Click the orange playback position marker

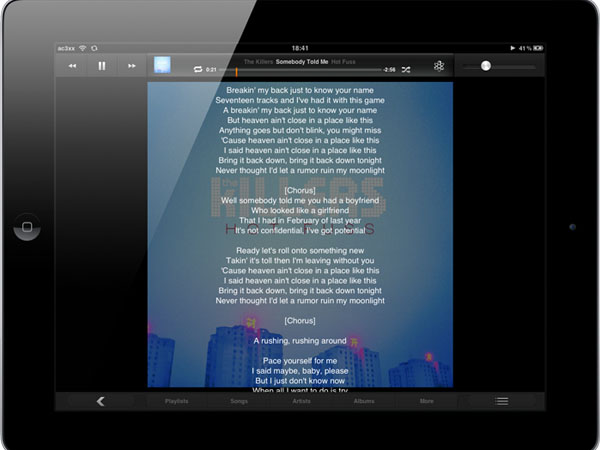pyautogui.click(x=236, y=71)
